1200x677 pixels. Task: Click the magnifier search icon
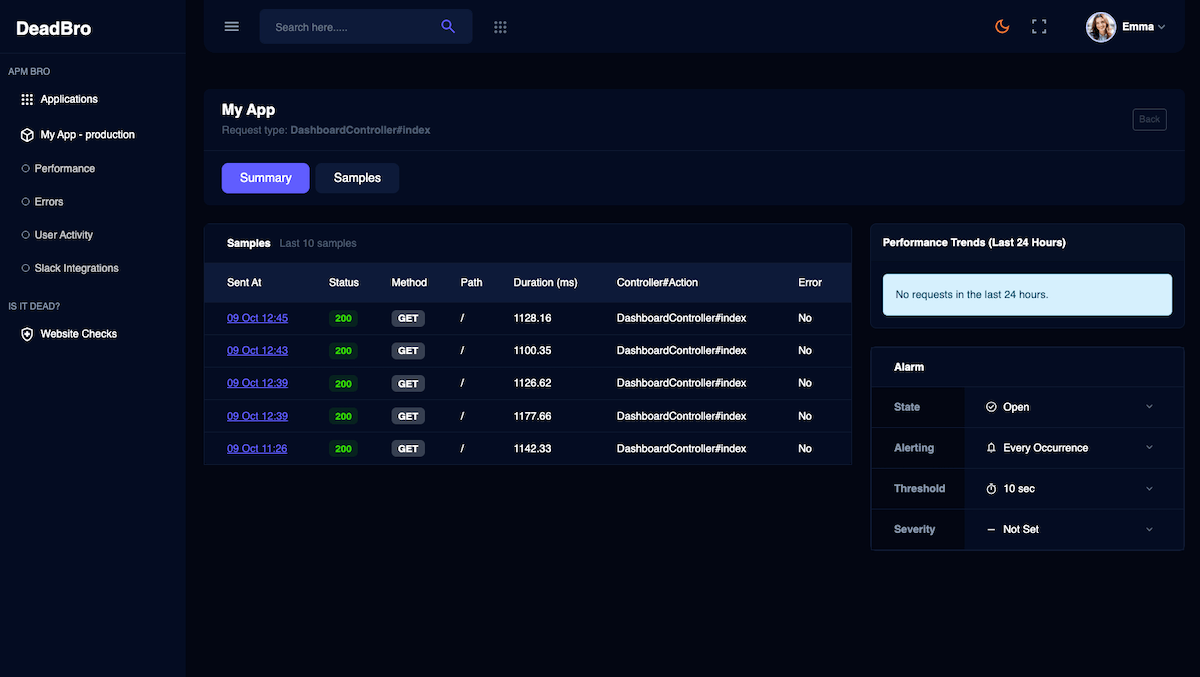pyautogui.click(x=448, y=27)
